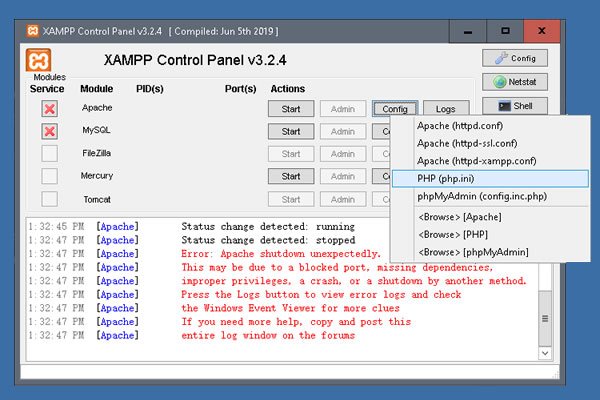Image resolution: width=600 pixels, height=400 pixels.
Task: Select Apache (httpd.conf) from the menu
Action: (x=490, y=126)
